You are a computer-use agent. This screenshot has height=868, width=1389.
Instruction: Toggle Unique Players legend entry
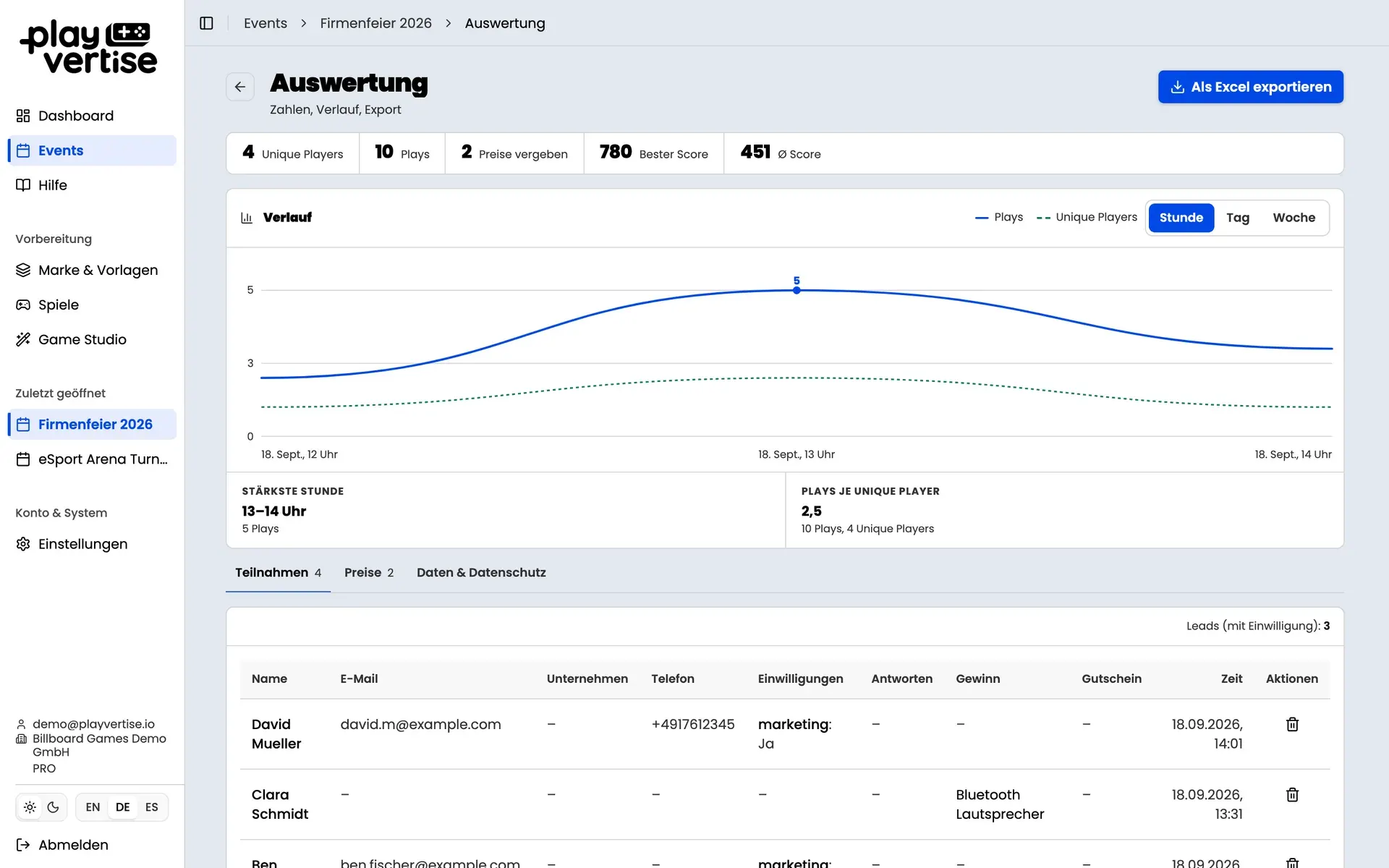point(1087,217)
